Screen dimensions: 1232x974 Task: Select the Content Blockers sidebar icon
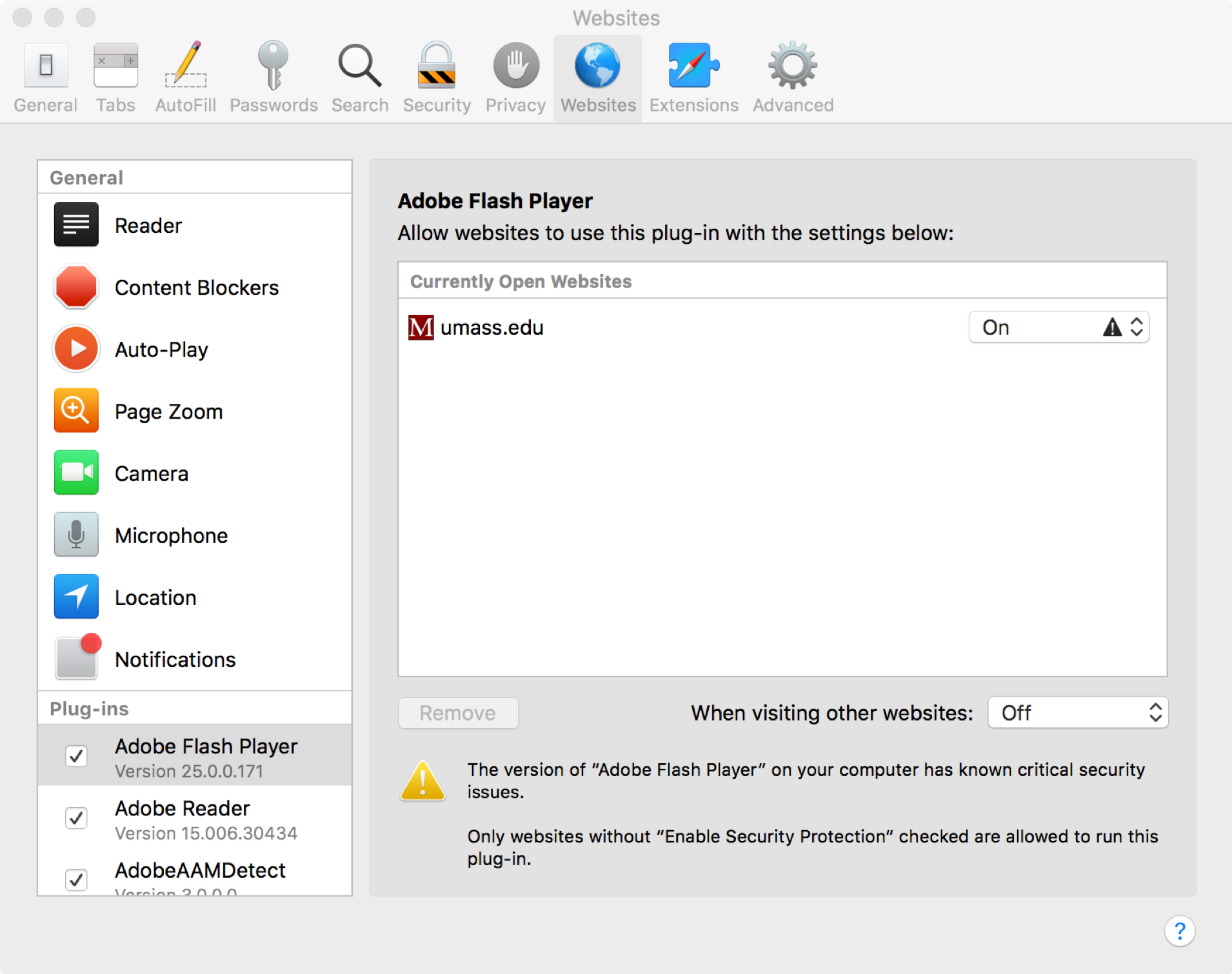tap(76, 287)
